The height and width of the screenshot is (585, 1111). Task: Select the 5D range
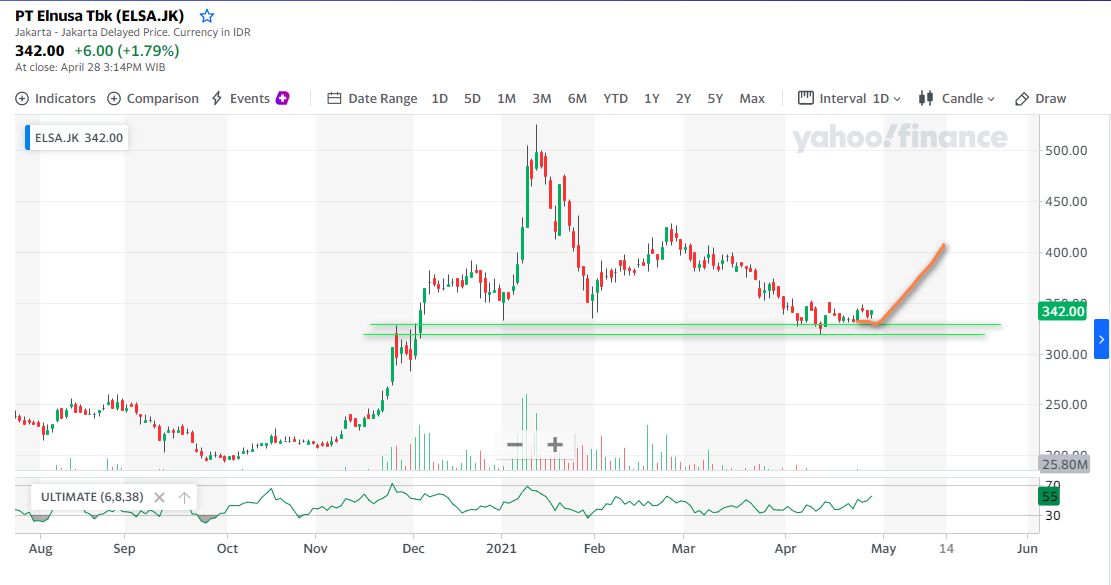pyautogui.click(x=472, y=98)
